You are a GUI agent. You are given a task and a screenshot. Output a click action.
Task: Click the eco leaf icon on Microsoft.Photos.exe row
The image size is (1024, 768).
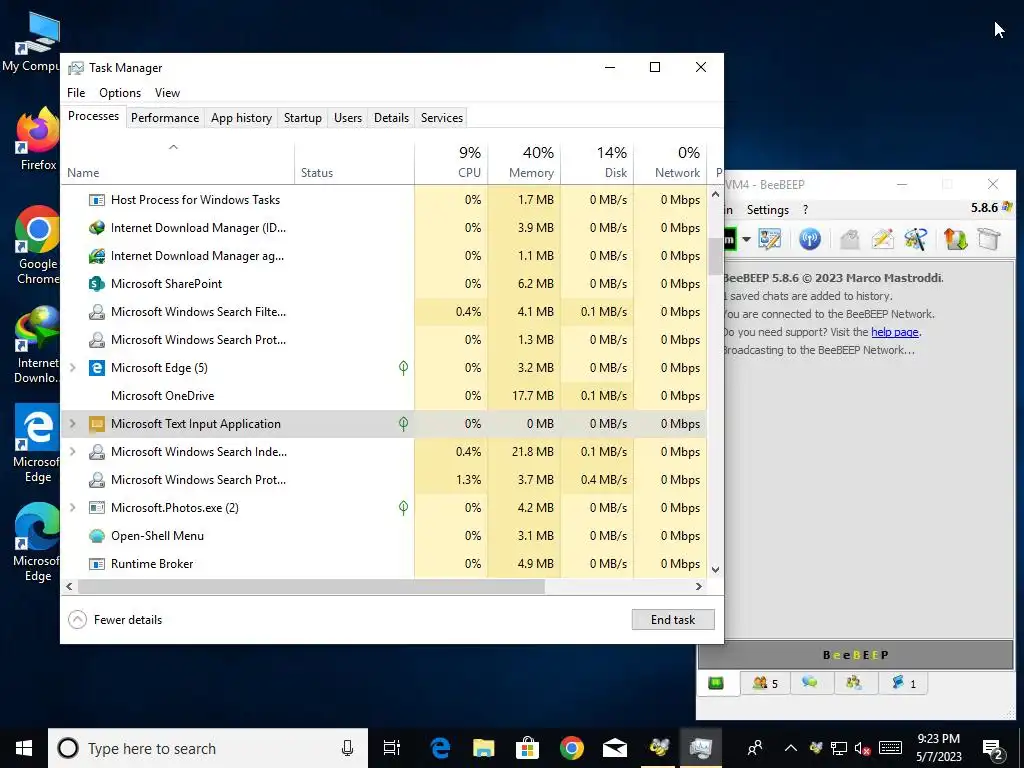click(x=404, y=507)
